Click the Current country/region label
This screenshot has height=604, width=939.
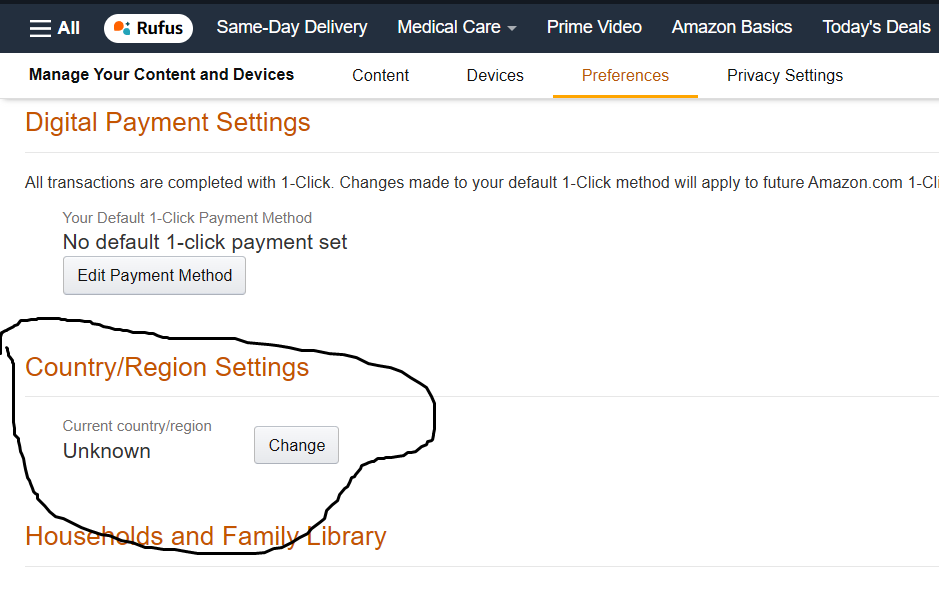click(x=137, y=426)
